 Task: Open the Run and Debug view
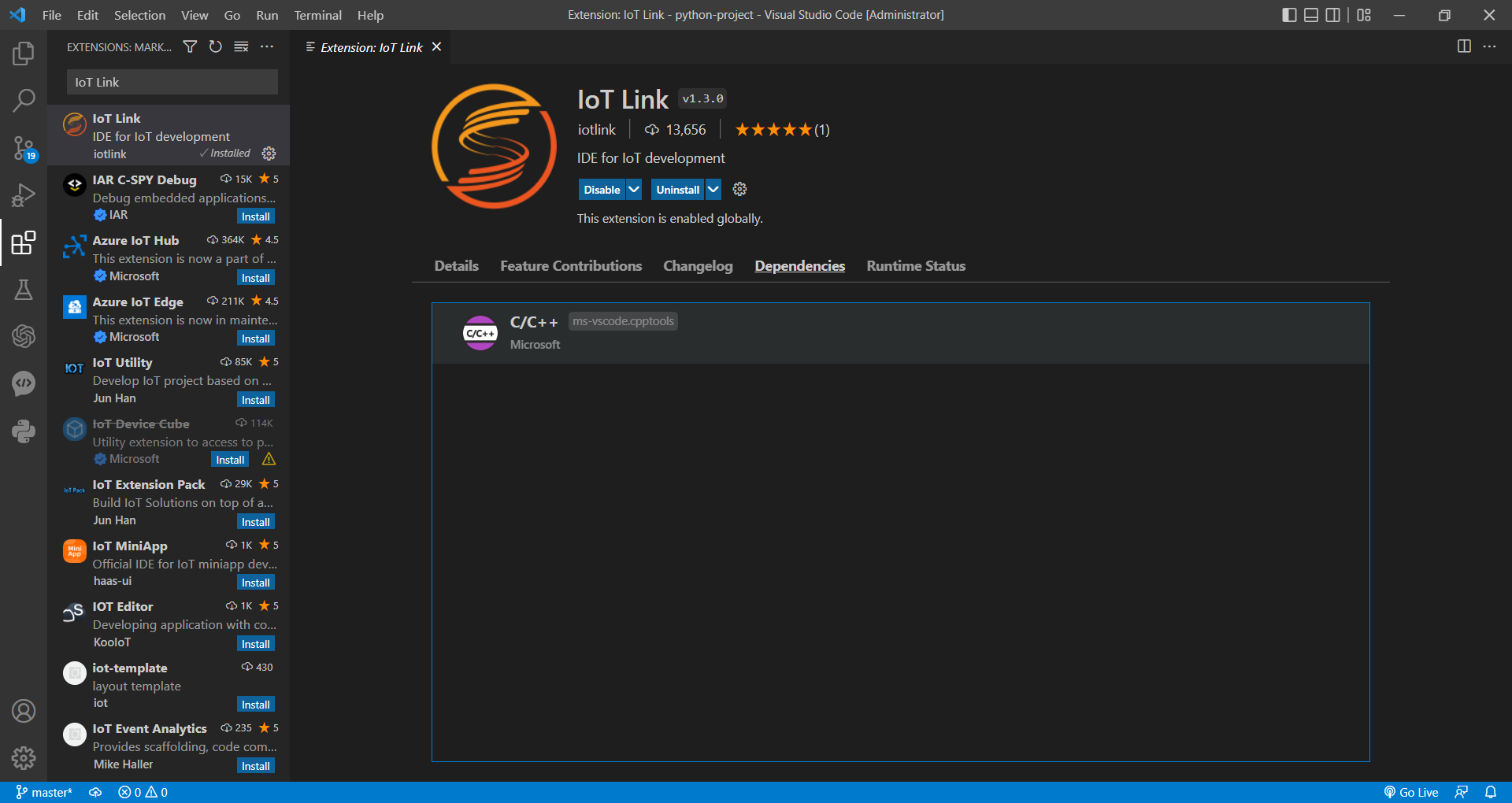[x=24, y=194]
